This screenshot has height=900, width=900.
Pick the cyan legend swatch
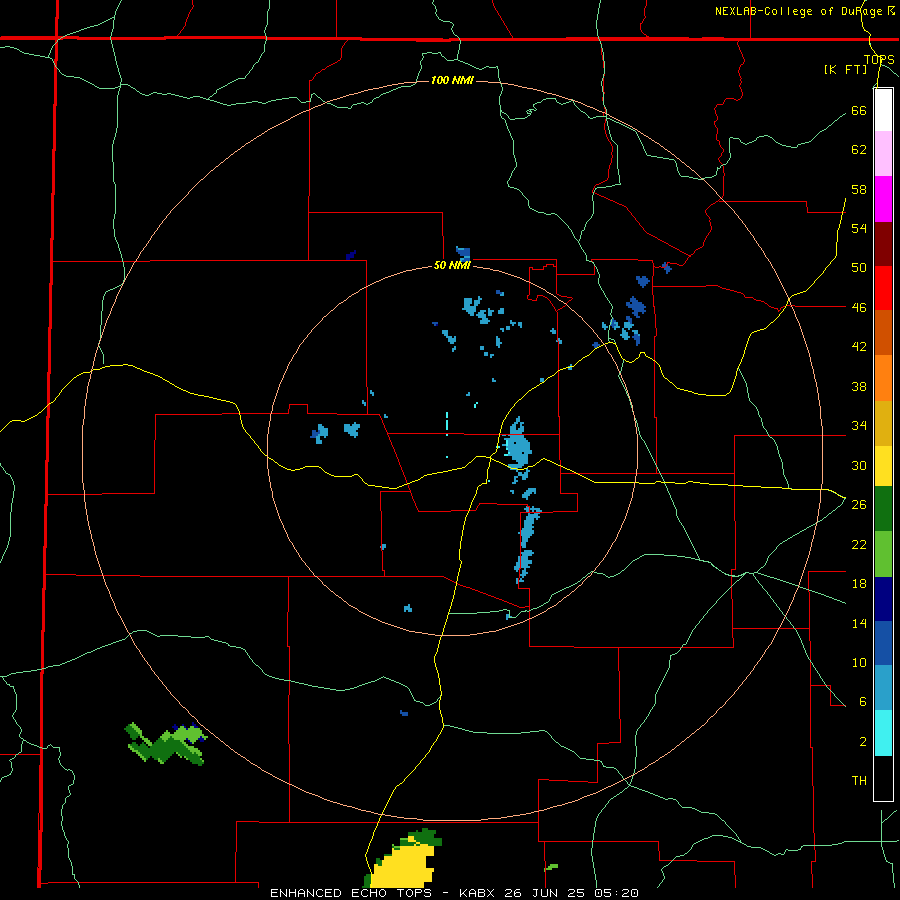[883, 733]
